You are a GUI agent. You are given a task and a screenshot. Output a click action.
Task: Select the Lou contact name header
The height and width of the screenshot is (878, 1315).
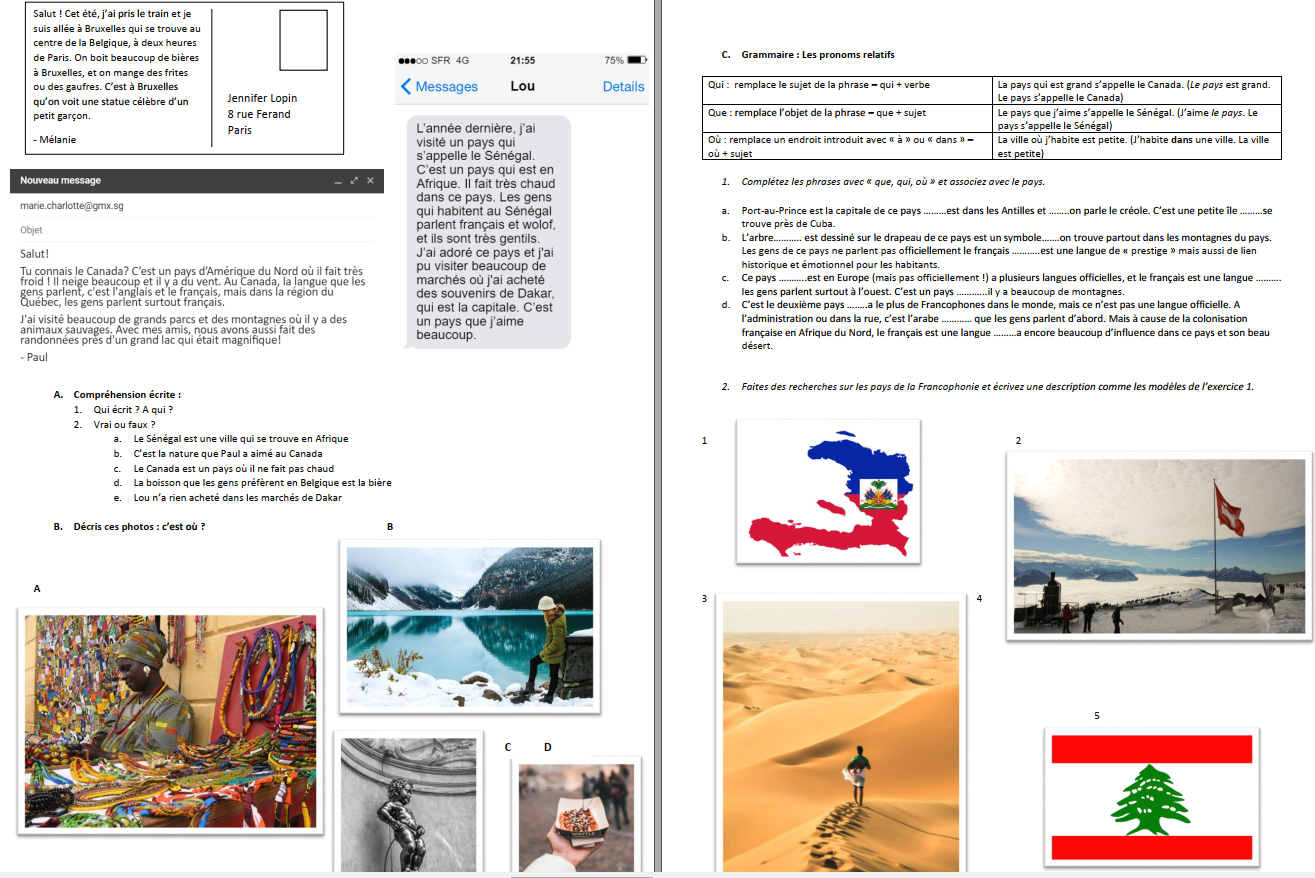coord(522,87)
